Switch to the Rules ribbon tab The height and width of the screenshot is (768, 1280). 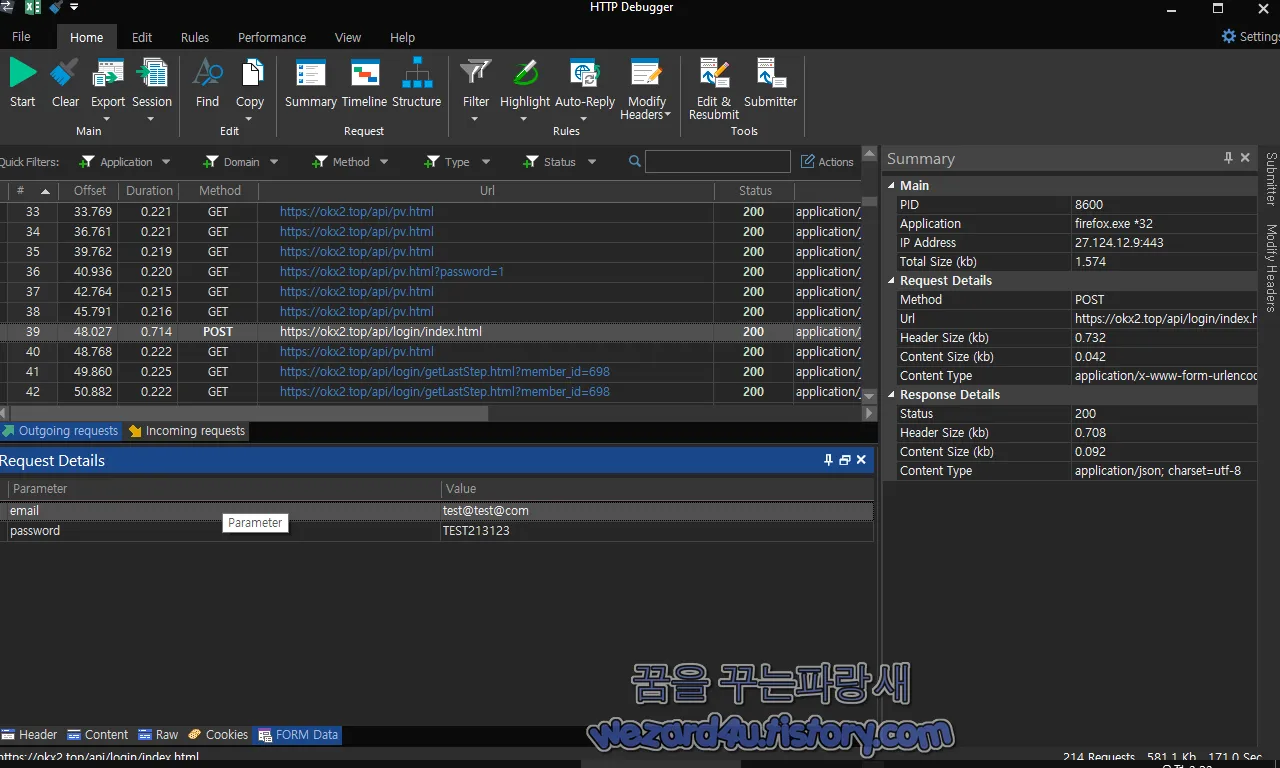click(195, 37)
